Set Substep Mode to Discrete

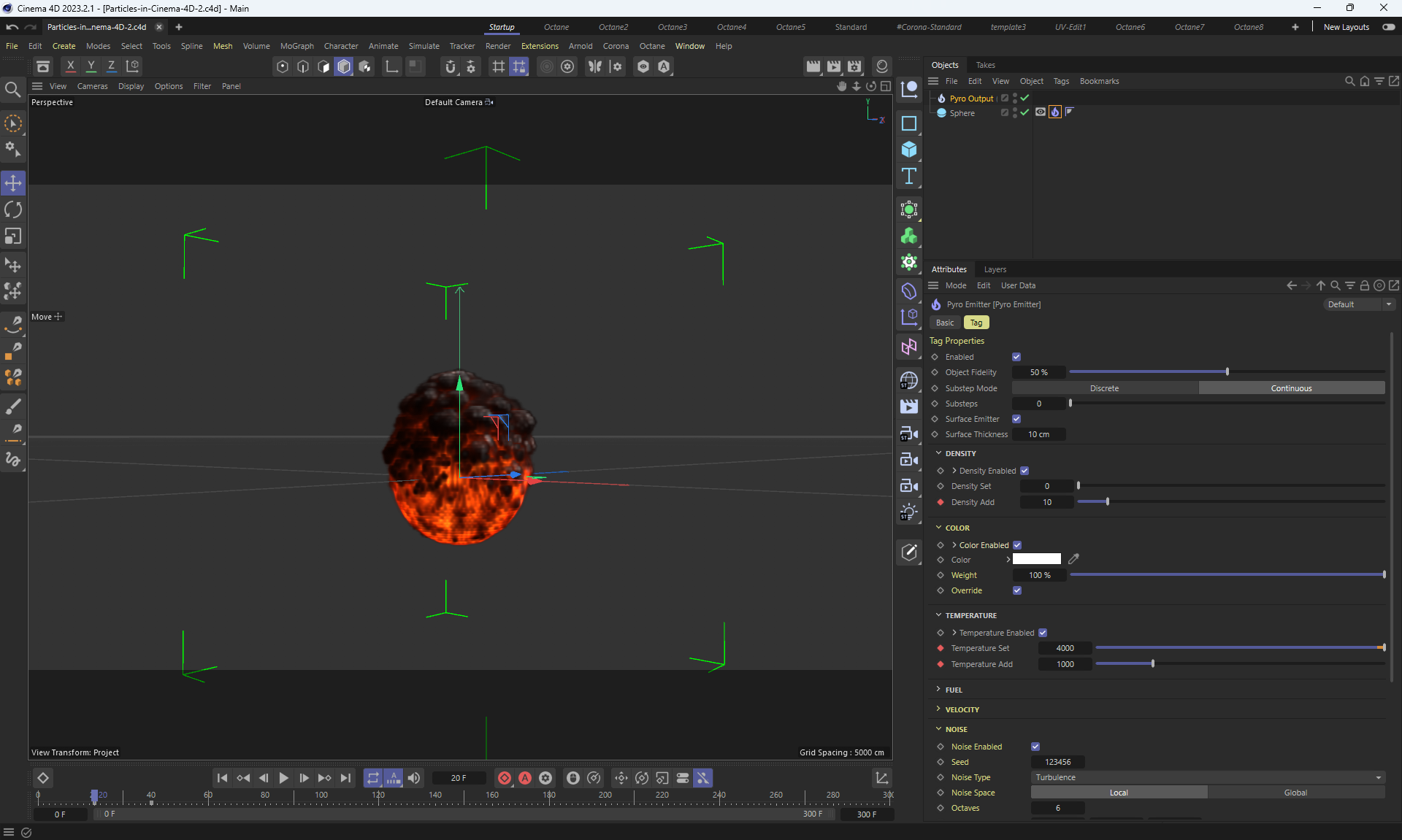pos(1104,388)
